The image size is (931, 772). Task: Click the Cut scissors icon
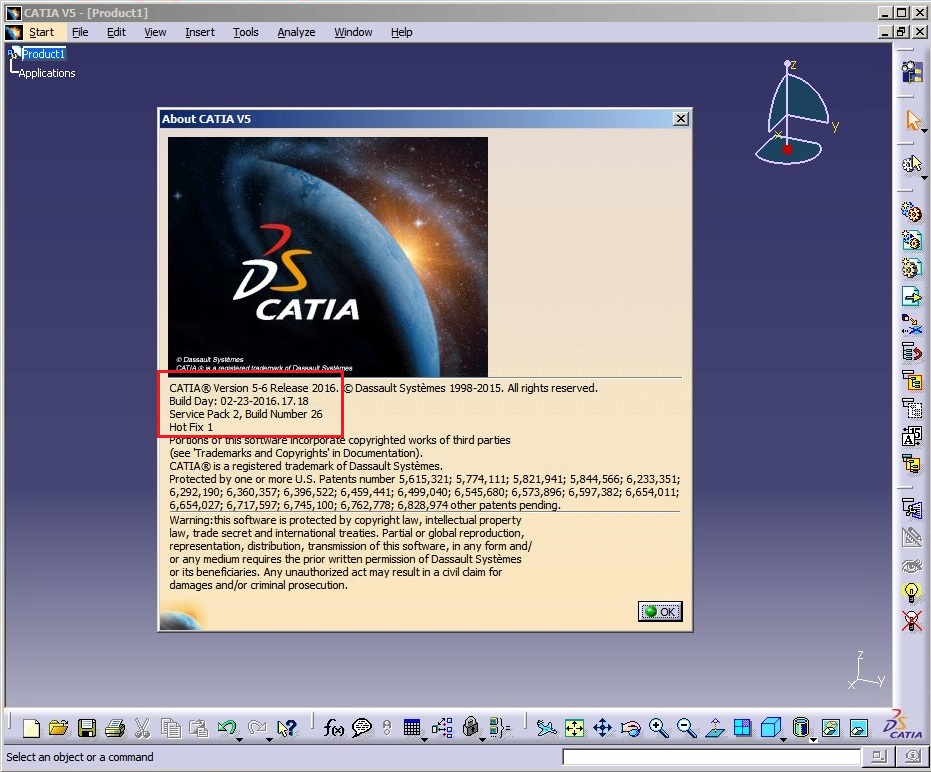point(142,728)
